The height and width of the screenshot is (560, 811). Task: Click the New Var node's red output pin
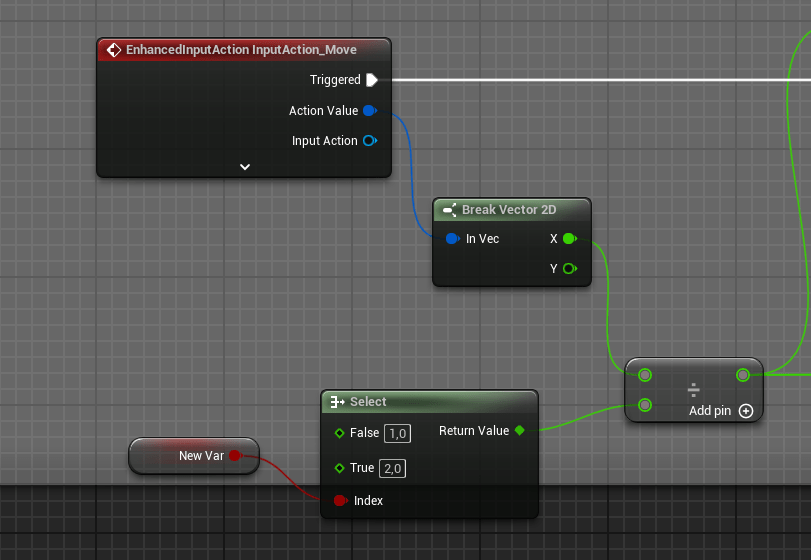coord(235,456)
